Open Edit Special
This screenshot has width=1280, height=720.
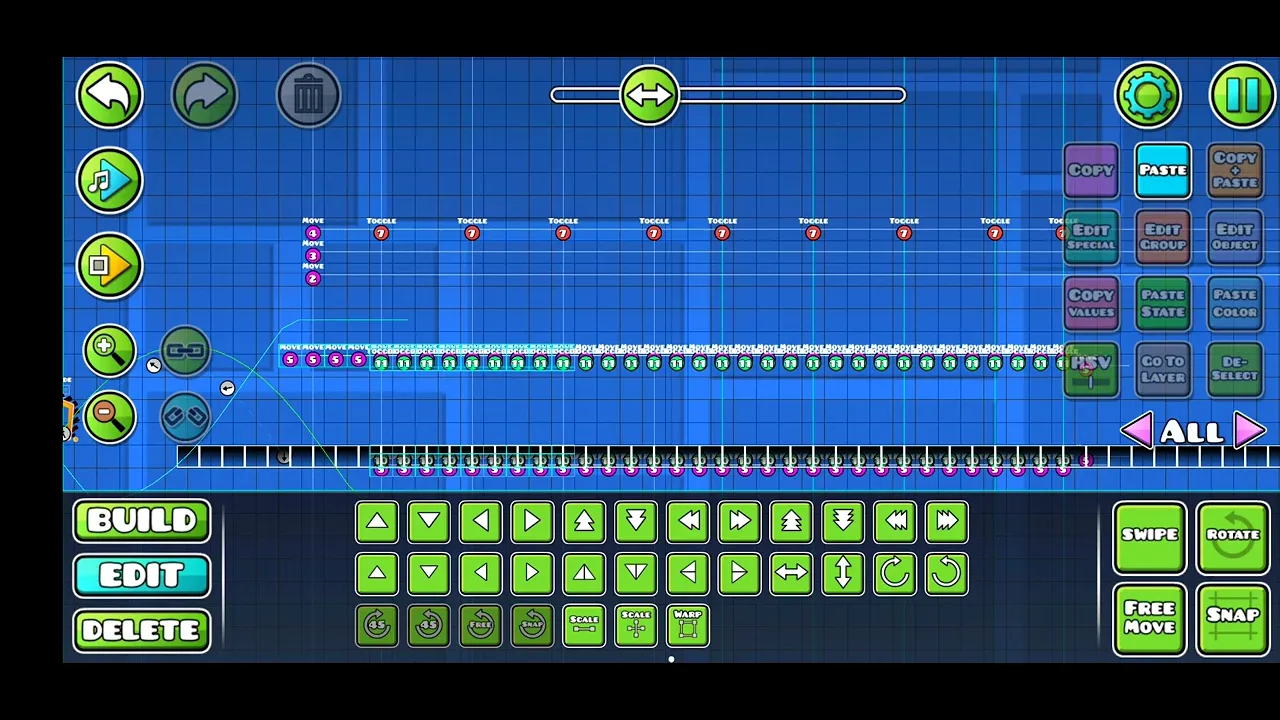(x=1091, y=237)
